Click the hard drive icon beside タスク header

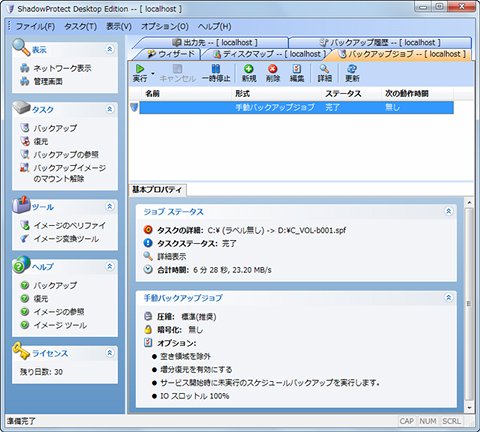tap(21, 108)
